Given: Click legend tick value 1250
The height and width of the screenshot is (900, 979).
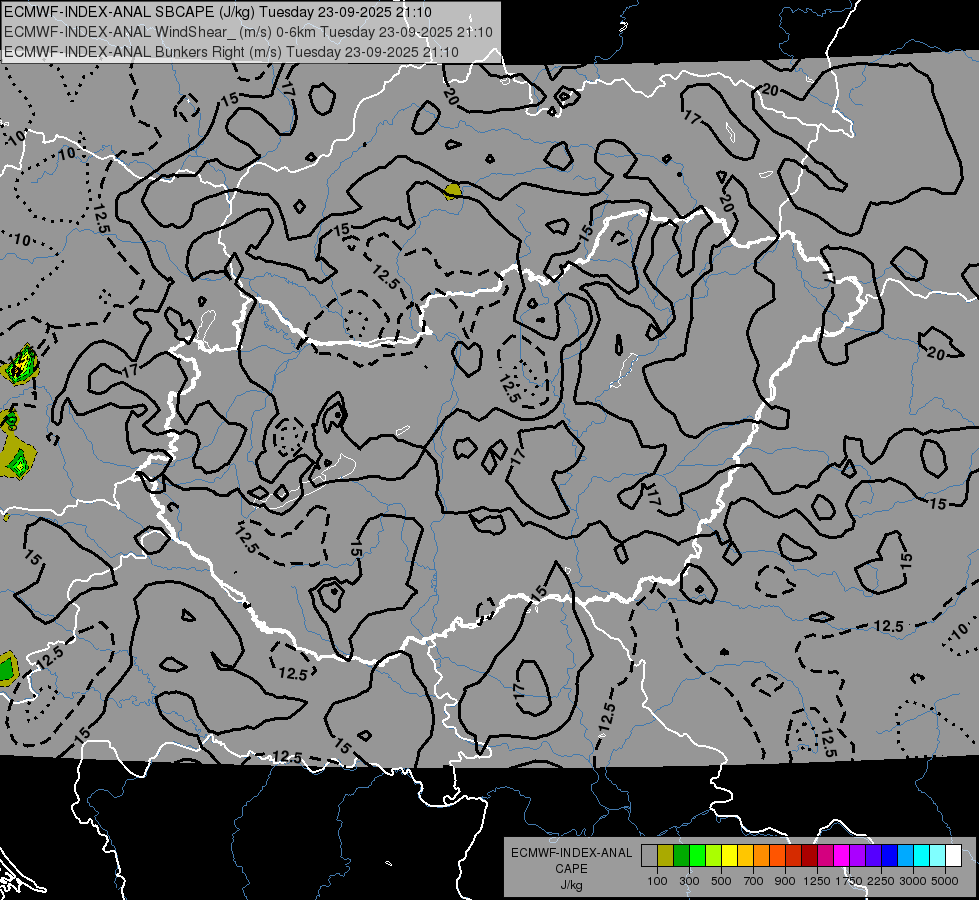Looking at the screenshot, I should tap(817, 881).
